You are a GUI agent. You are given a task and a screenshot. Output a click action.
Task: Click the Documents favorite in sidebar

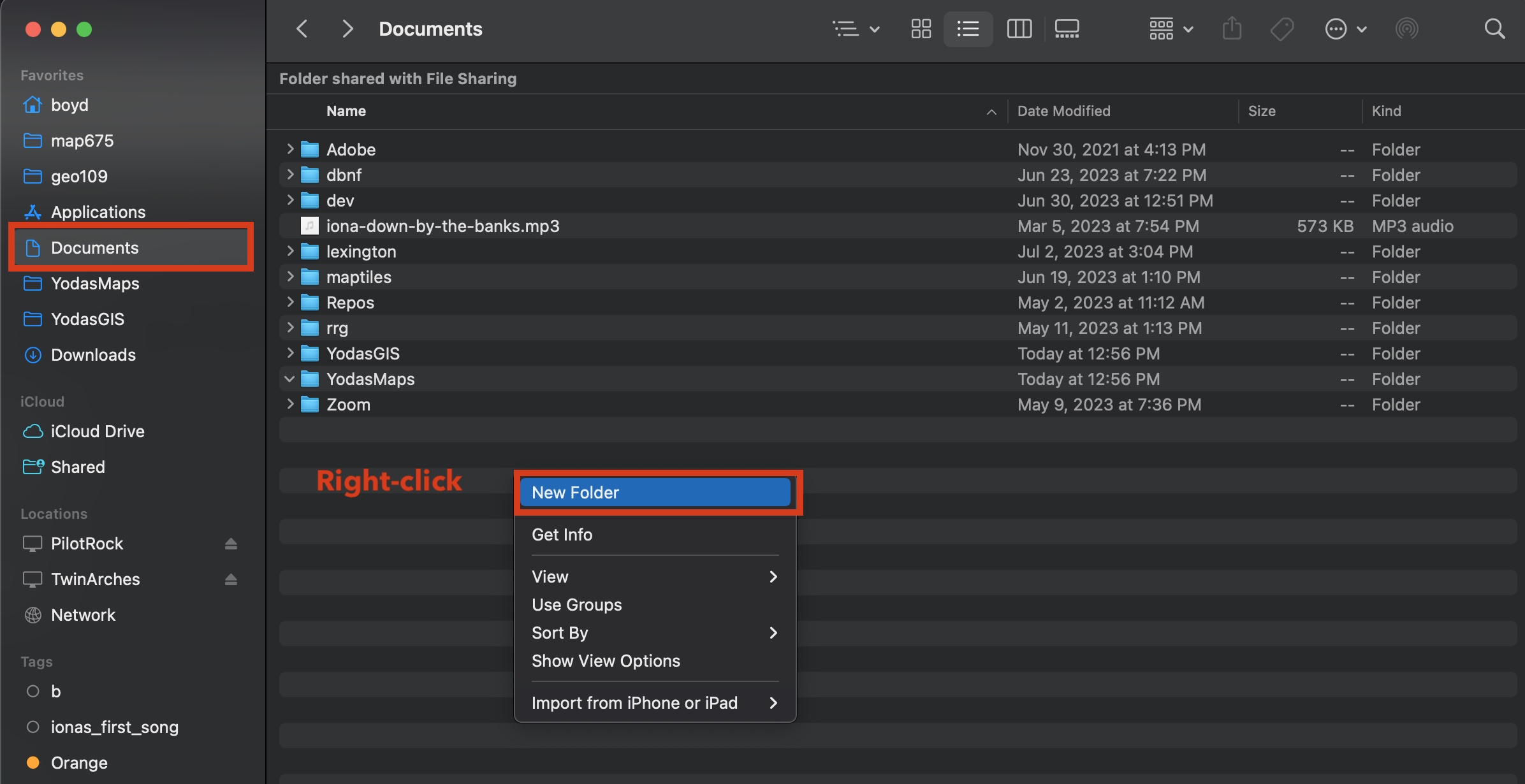(x=95, y=247)
